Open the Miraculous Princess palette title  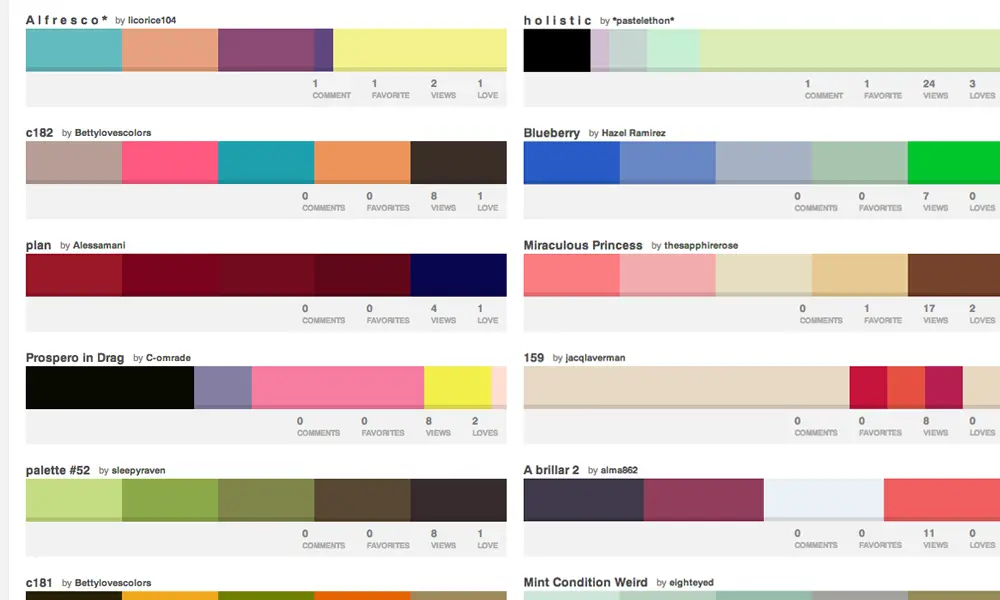pyautogui.click(x=583, y=245)
